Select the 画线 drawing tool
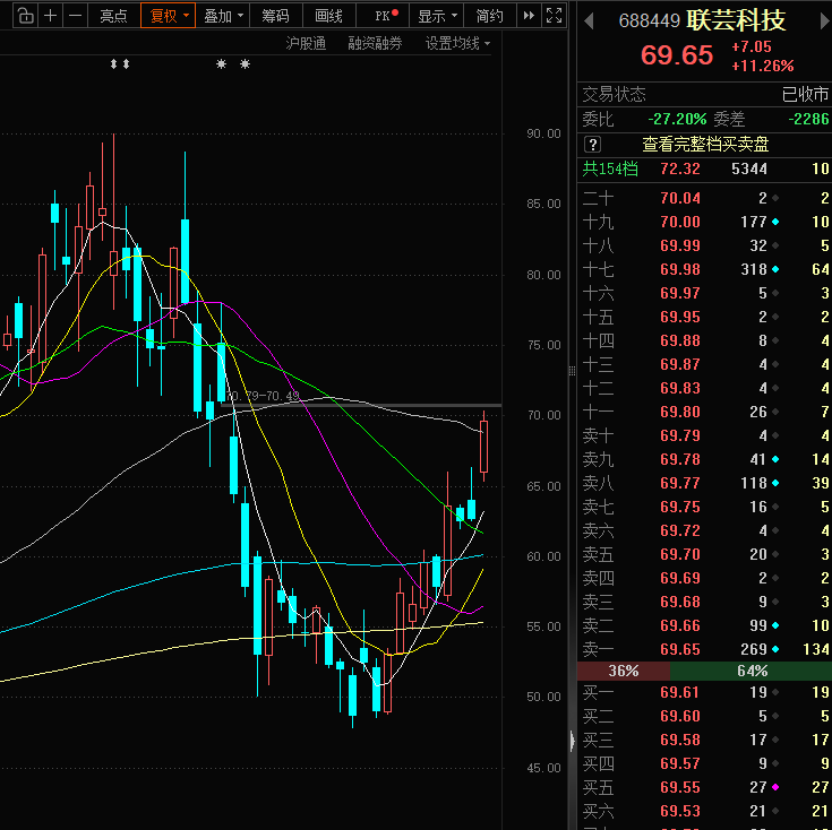Viewport: 832px width, 830px height. click(329, 16)
